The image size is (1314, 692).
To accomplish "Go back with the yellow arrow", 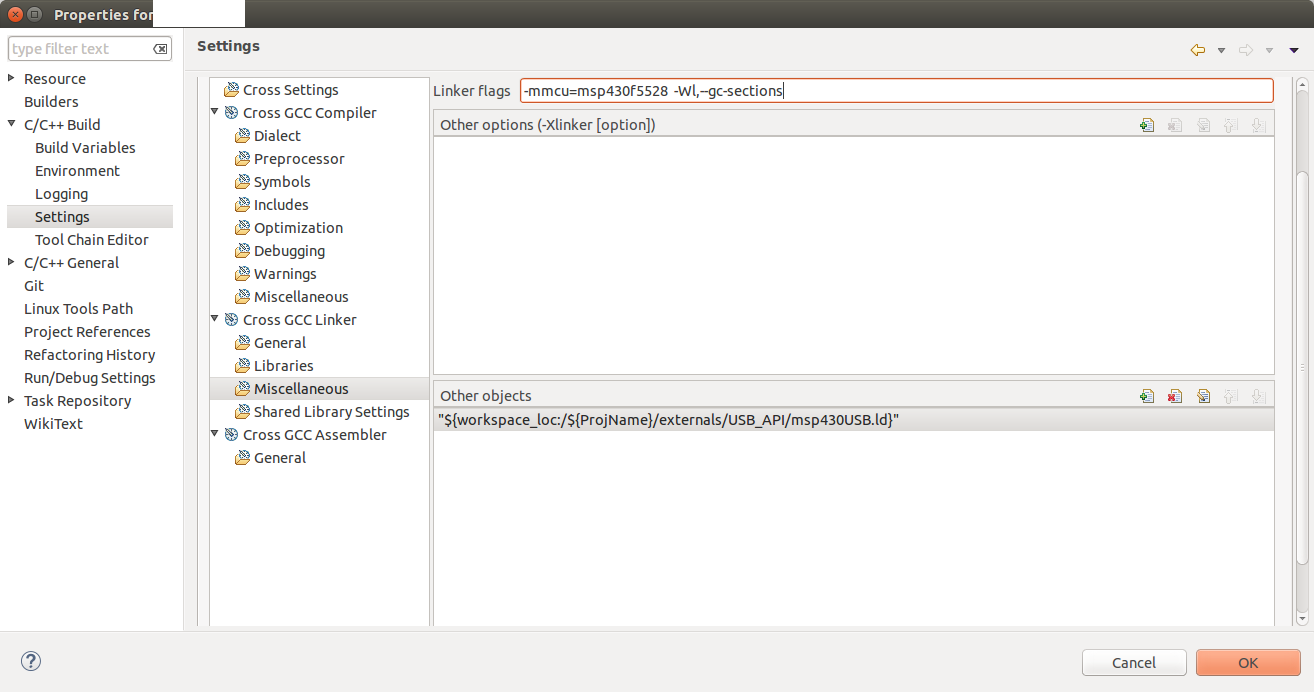I will pos(1197,50).
